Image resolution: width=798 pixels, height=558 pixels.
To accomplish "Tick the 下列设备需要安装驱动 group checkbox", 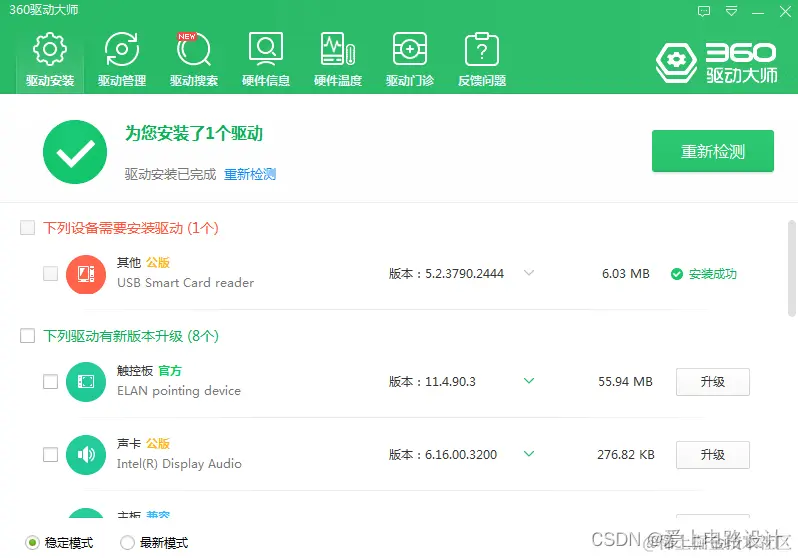I will coord(27,228).
